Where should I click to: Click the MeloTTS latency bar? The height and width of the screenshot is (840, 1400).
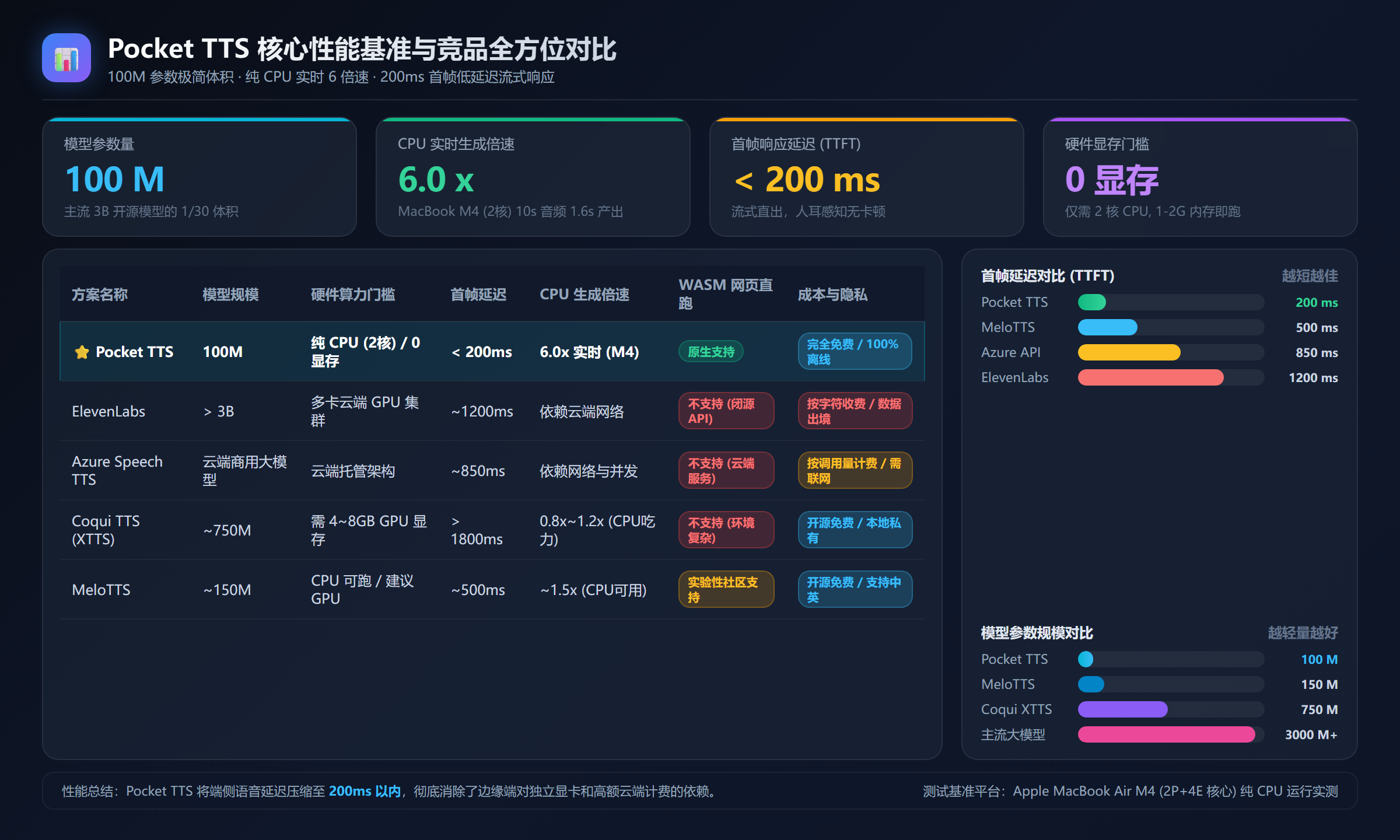(x=1107, y=327)
